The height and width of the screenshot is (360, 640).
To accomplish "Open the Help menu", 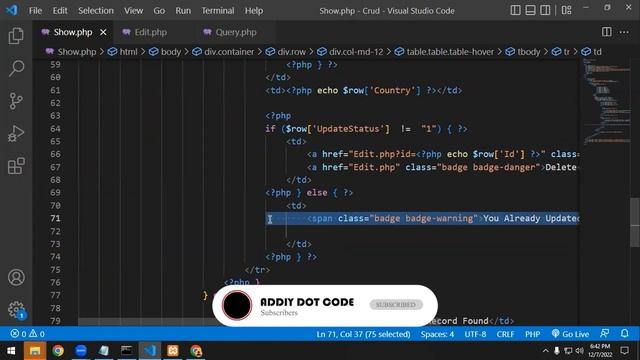I will (253, 11).
